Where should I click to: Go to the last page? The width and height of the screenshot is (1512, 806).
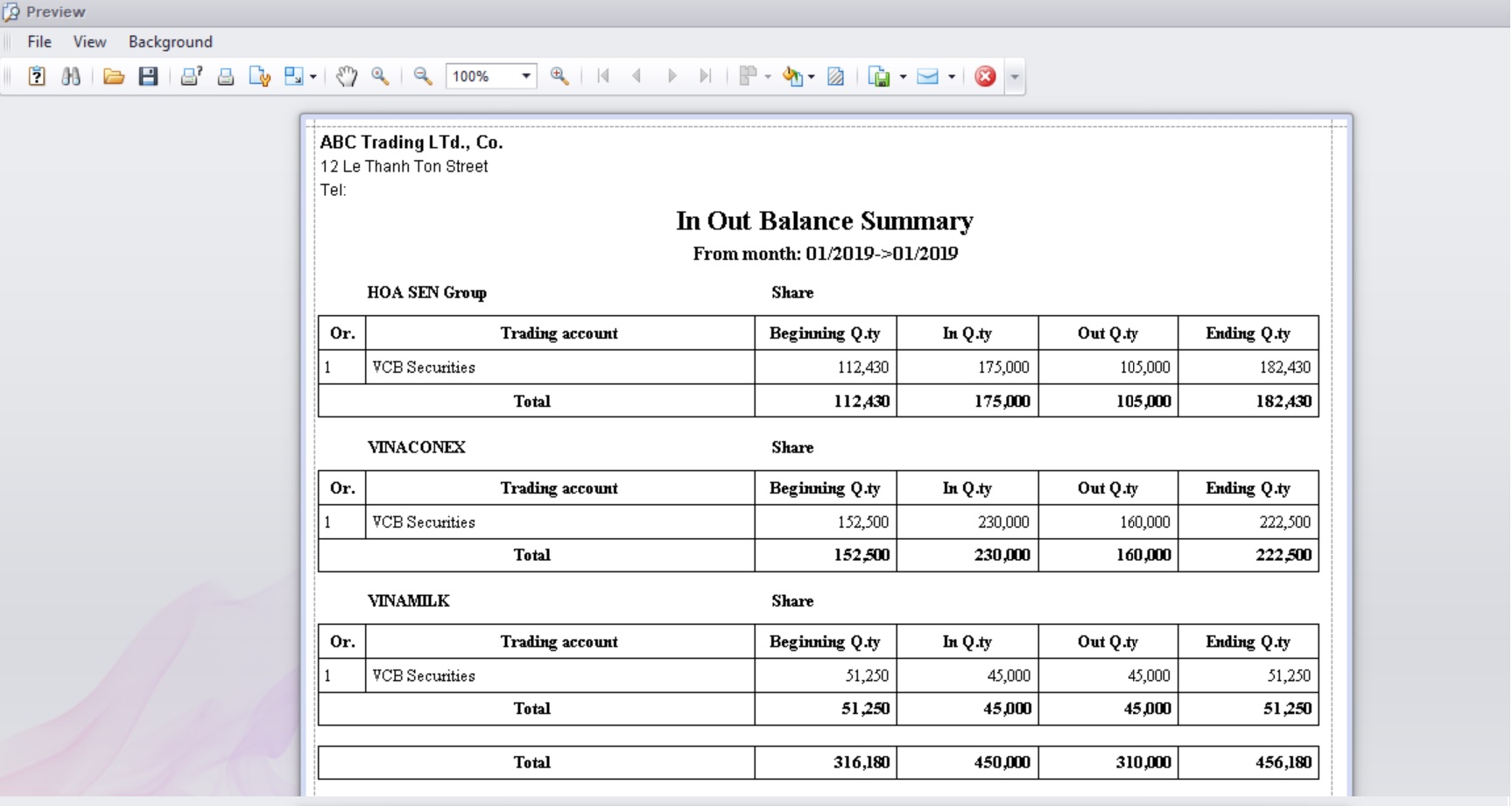coord(705,76)
